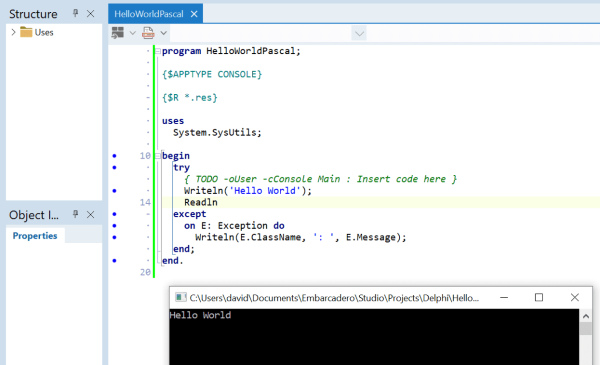Open dropdown arrow beside the view icon
This screenshot has width=600, height=365.
[132, 33]
